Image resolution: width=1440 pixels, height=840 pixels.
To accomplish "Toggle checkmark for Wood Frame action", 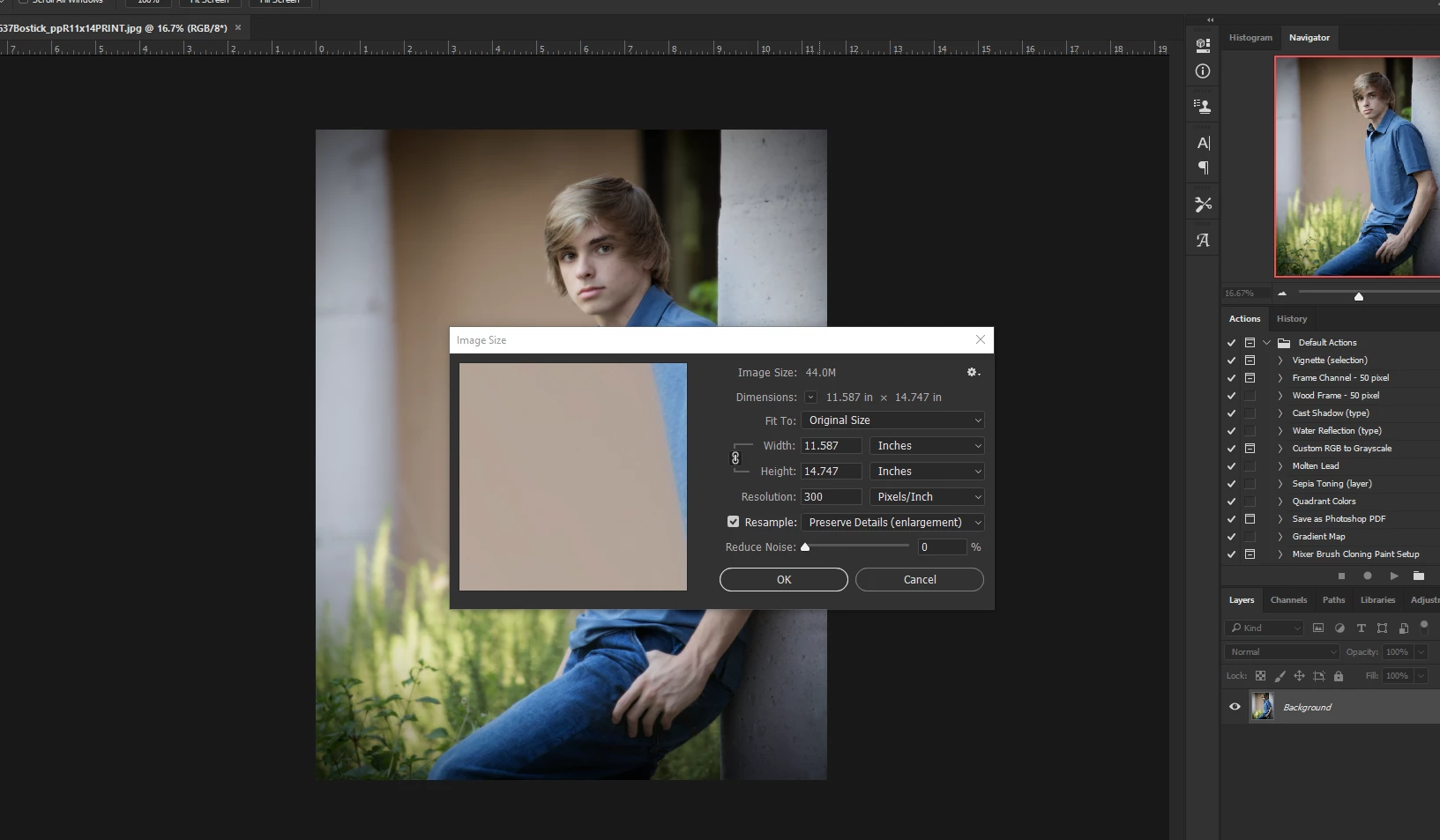I will (1231, 395).
